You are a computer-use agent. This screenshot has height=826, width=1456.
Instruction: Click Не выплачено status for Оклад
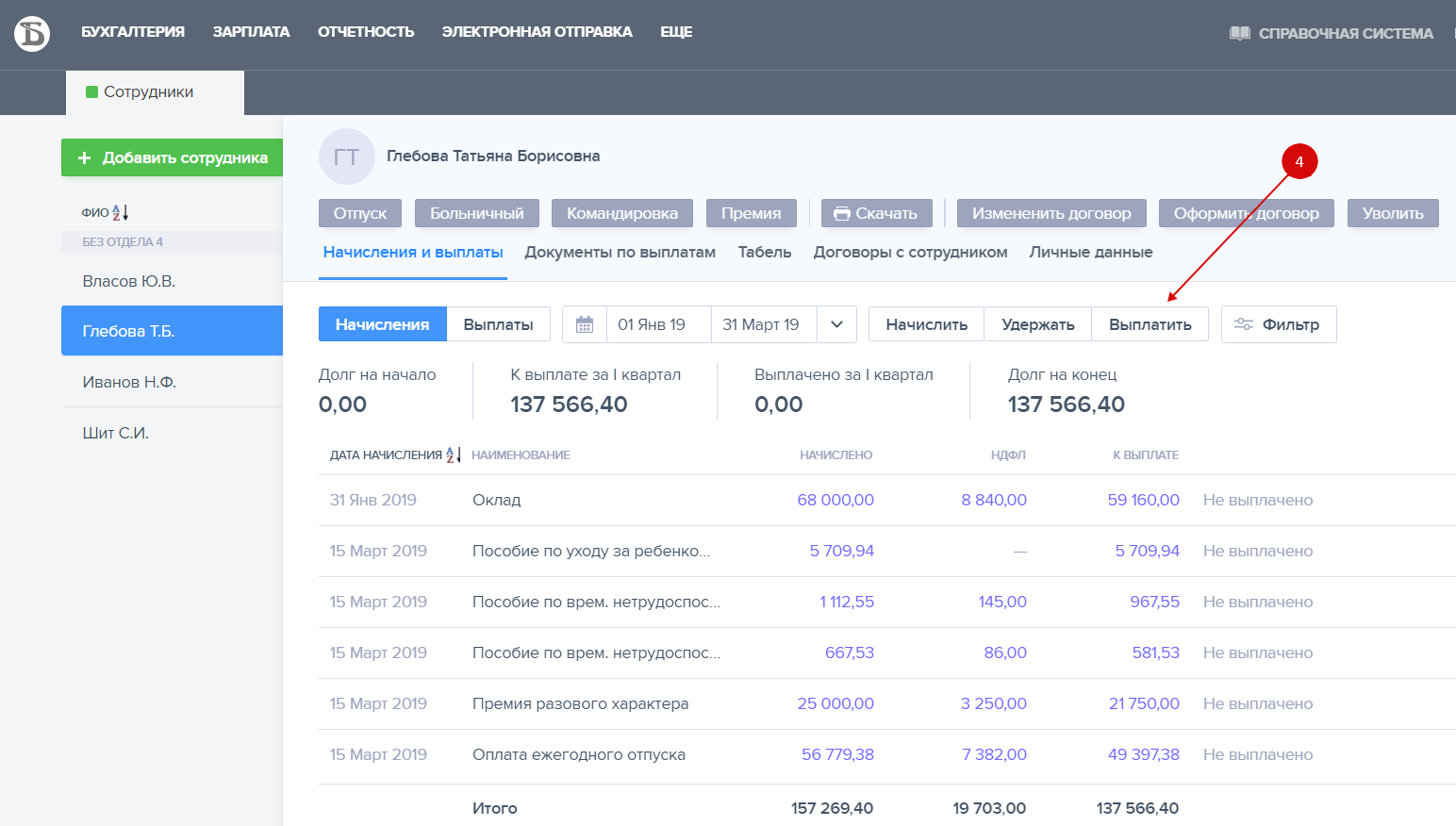coord(1258,500)
